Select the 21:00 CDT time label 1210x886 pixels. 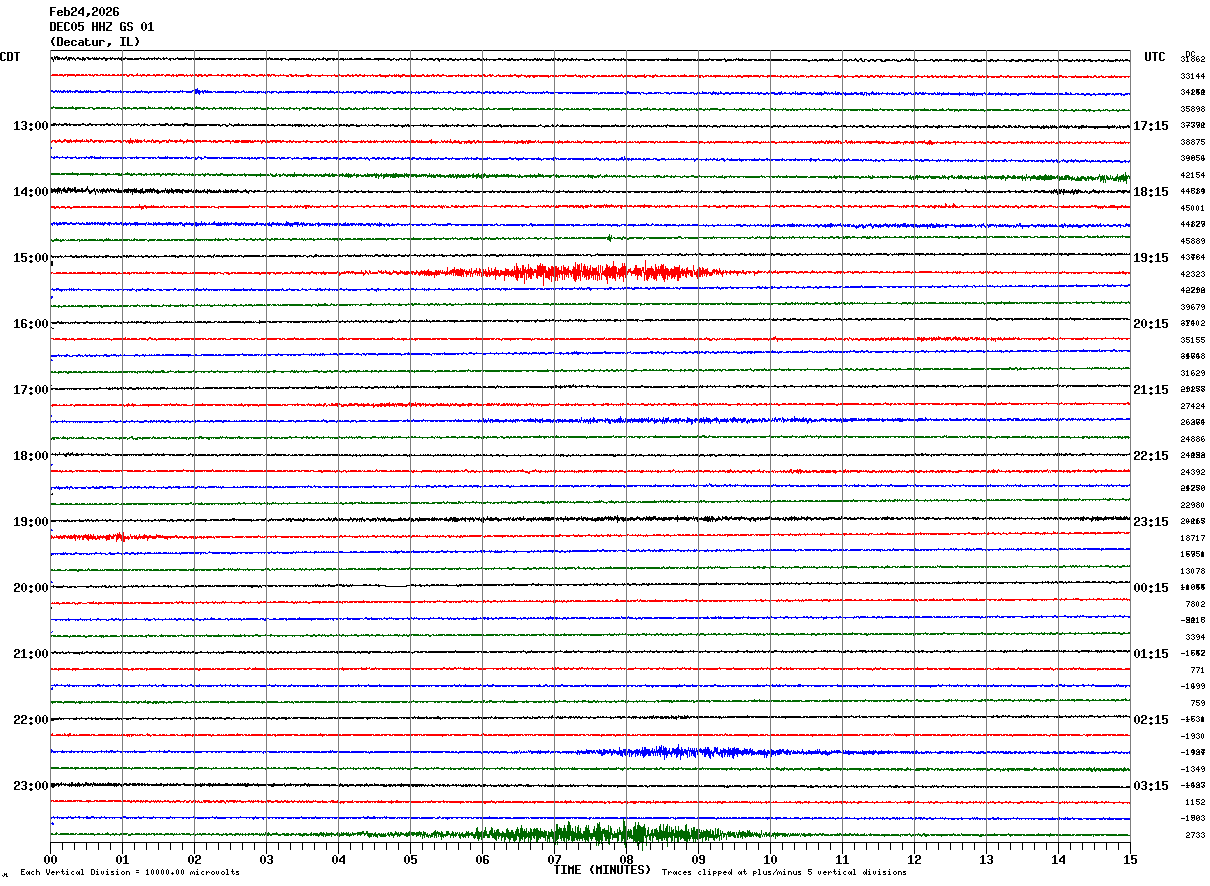click(x=31, y=654)
